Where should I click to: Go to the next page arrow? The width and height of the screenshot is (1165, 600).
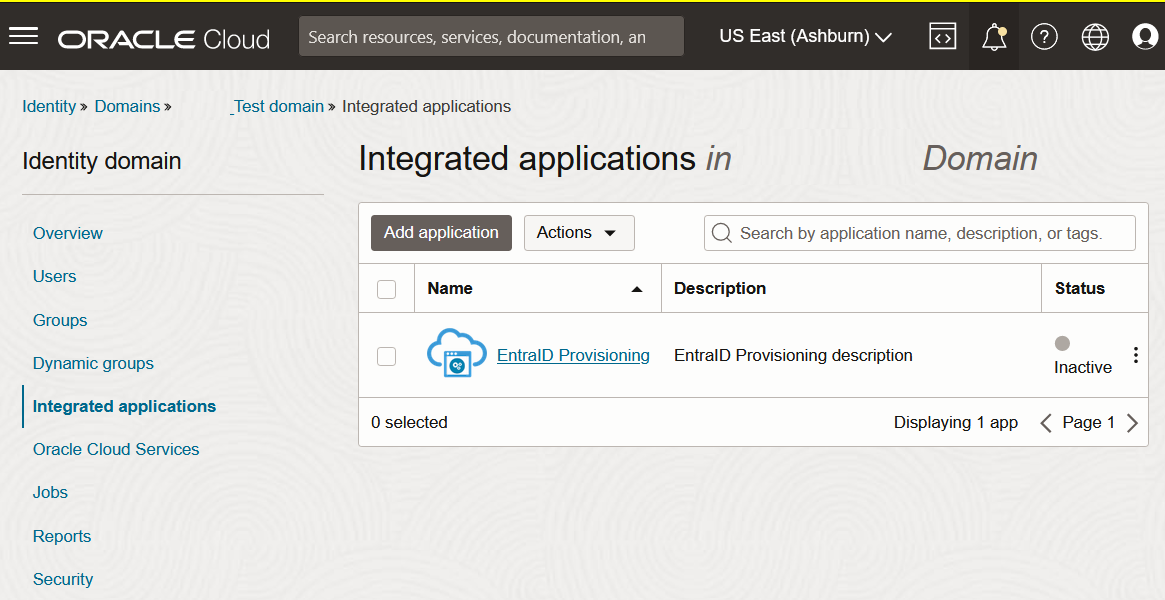[1132, 423]
